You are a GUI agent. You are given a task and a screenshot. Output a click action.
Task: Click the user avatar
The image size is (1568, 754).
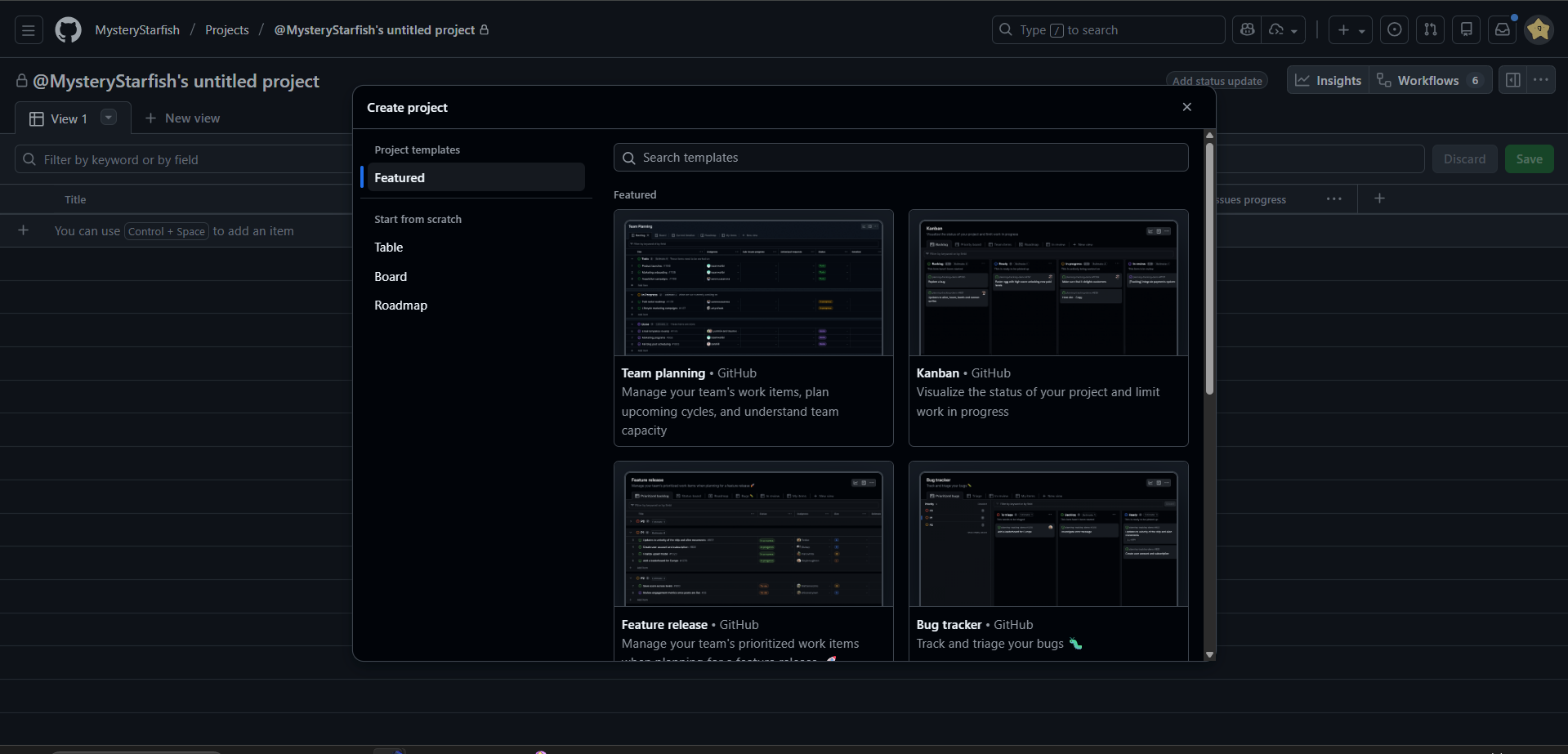1539,30
